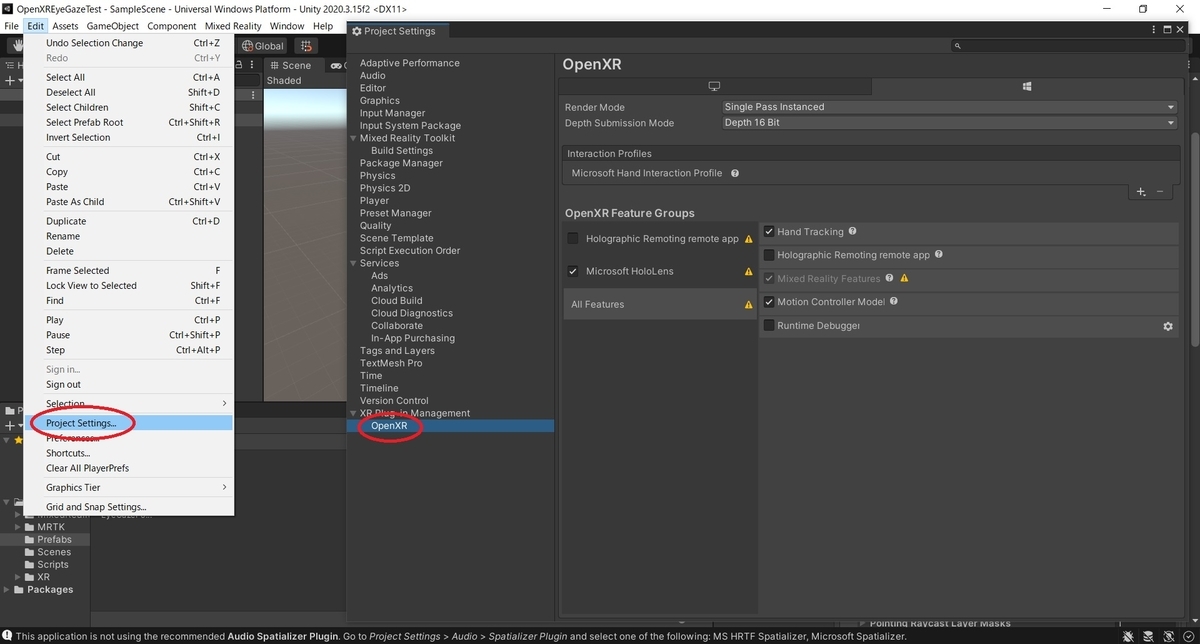Switch to the standalone PC platform tab
Screen dimensions: 1200x644
tap(714, 87)
